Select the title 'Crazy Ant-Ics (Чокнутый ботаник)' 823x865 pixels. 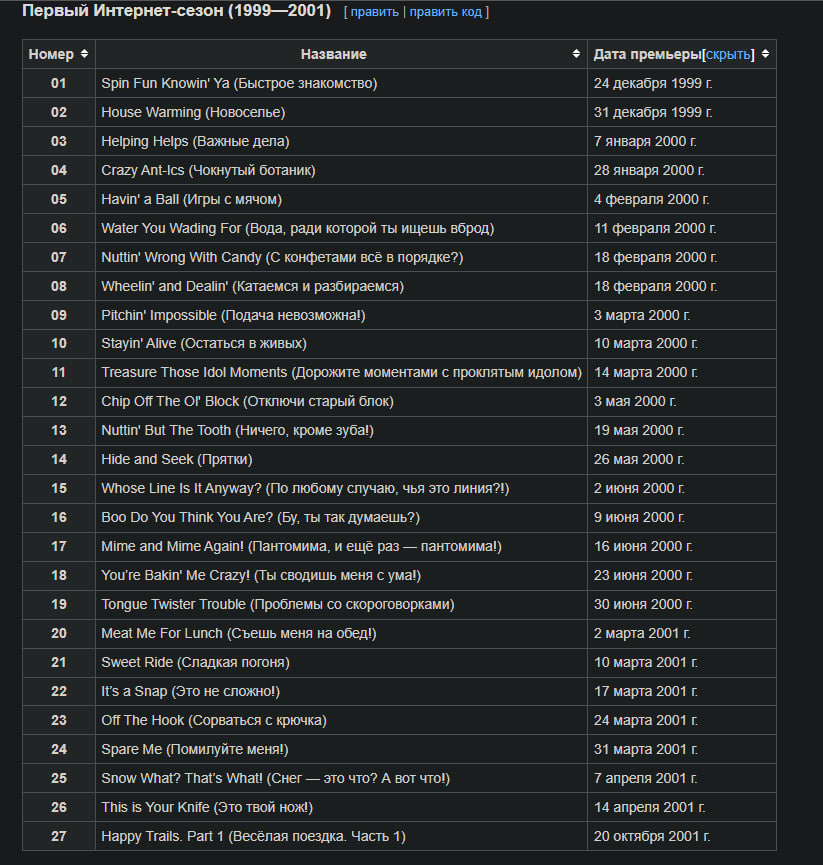209,170
